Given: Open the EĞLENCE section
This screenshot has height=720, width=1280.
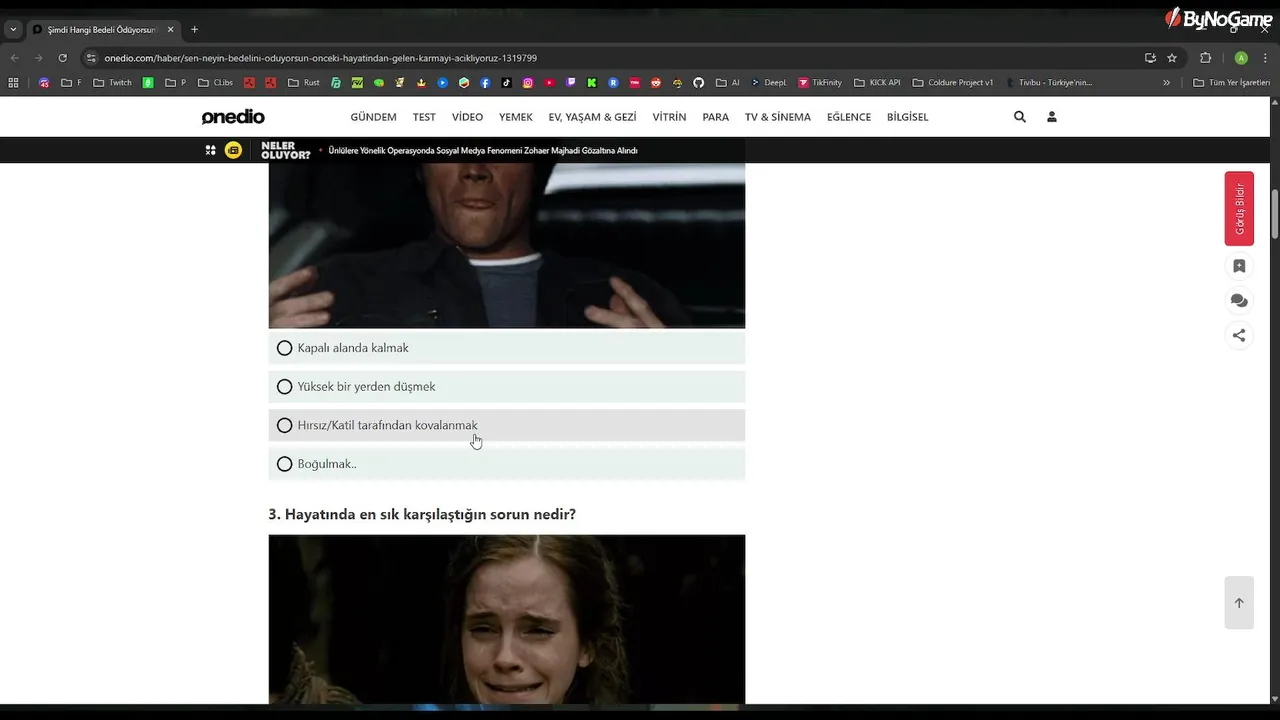Looking at the screenshot, I should pyautogui.click(x=849, y=117).
